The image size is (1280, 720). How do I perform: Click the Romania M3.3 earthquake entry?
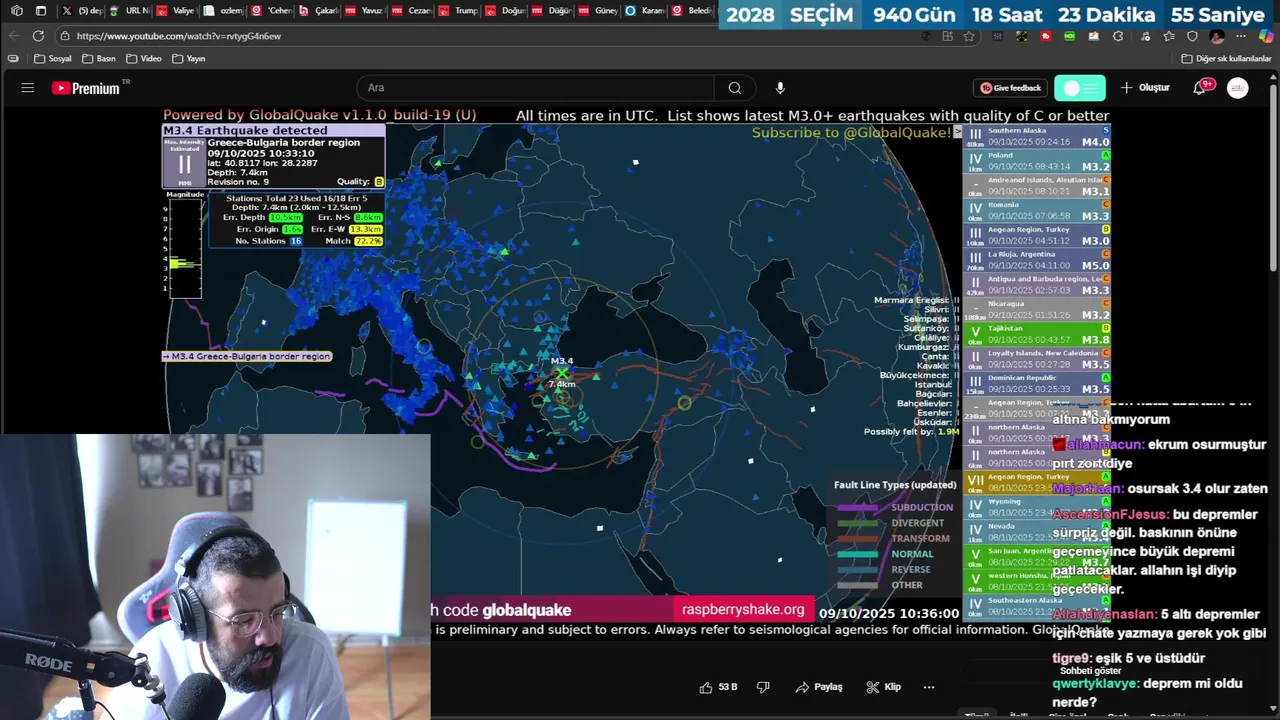coord(1037,210)
